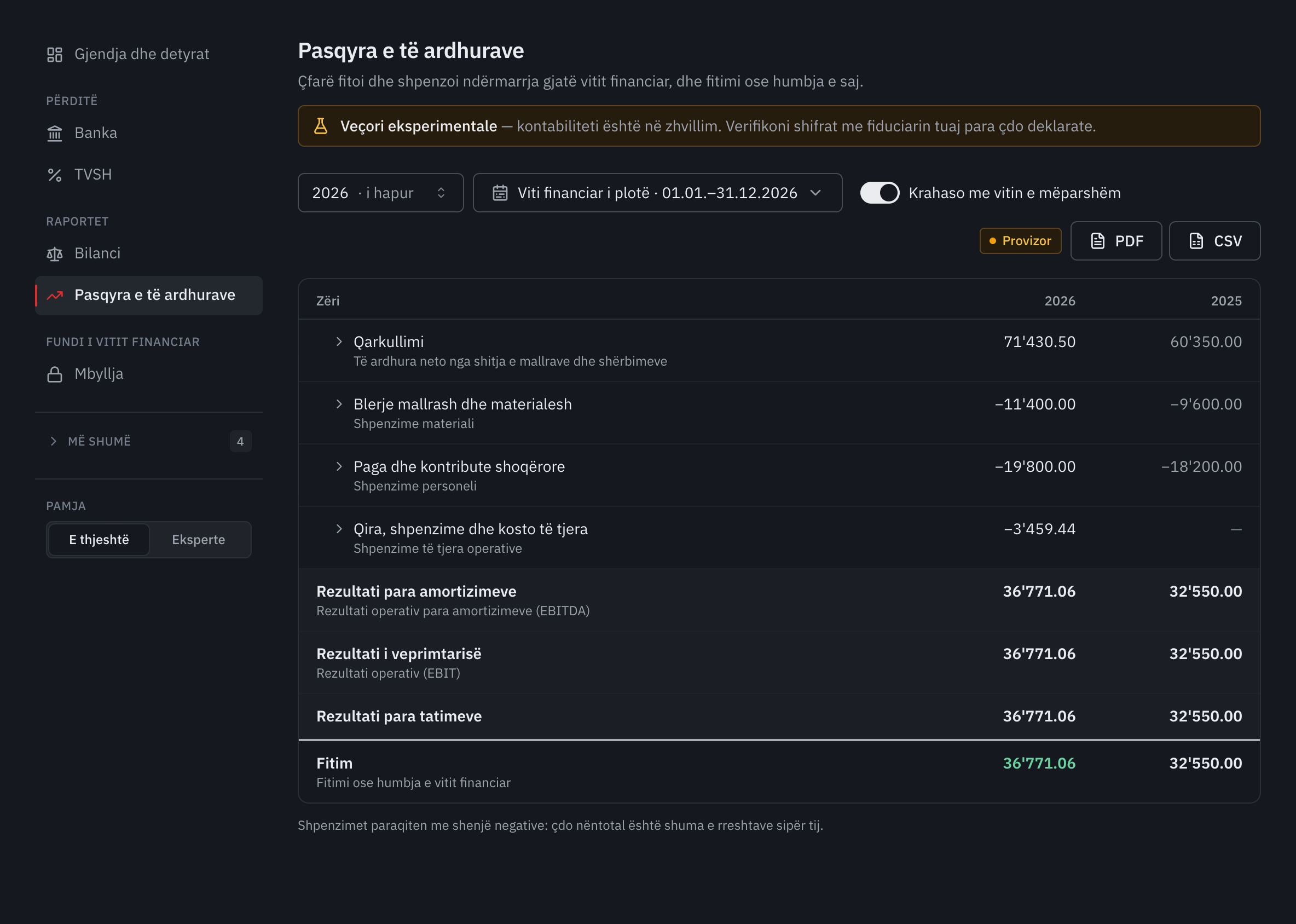Select the E thjeshtë view option
Screen dimensions: 1296x924
point(99,539)
